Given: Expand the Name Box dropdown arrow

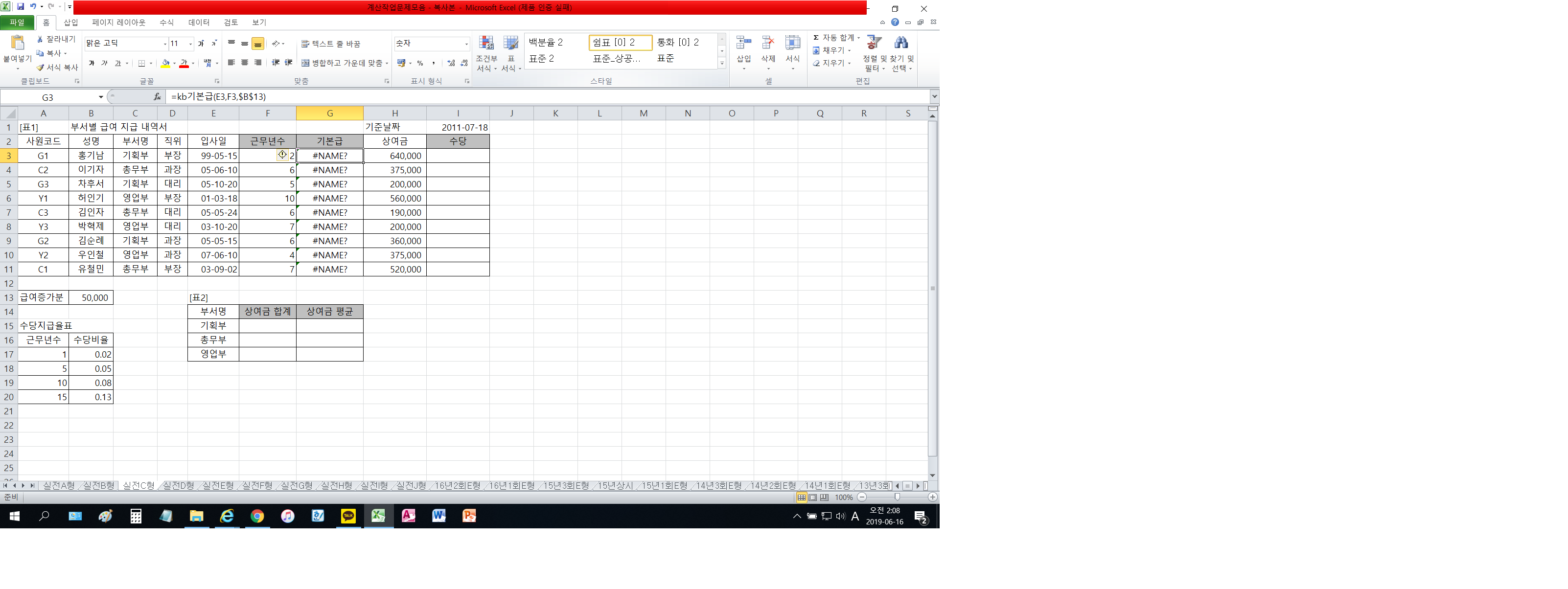Looking at the screenshot, I should click(x=101, y=97).
